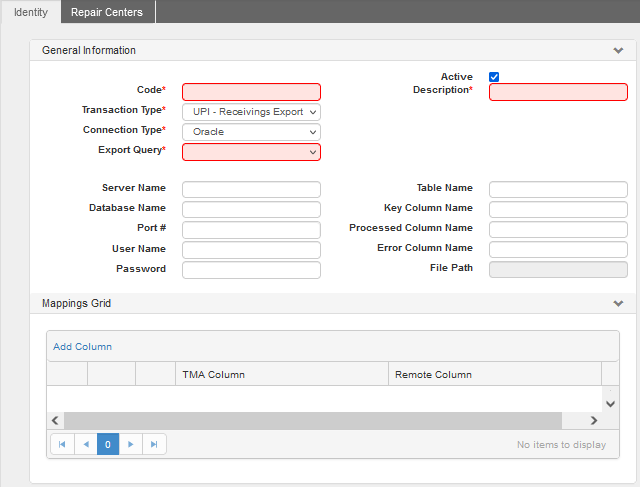Click grid vertical scrollbar down arrow
Screen dimensions: 640x487
[x=610, y=404]
